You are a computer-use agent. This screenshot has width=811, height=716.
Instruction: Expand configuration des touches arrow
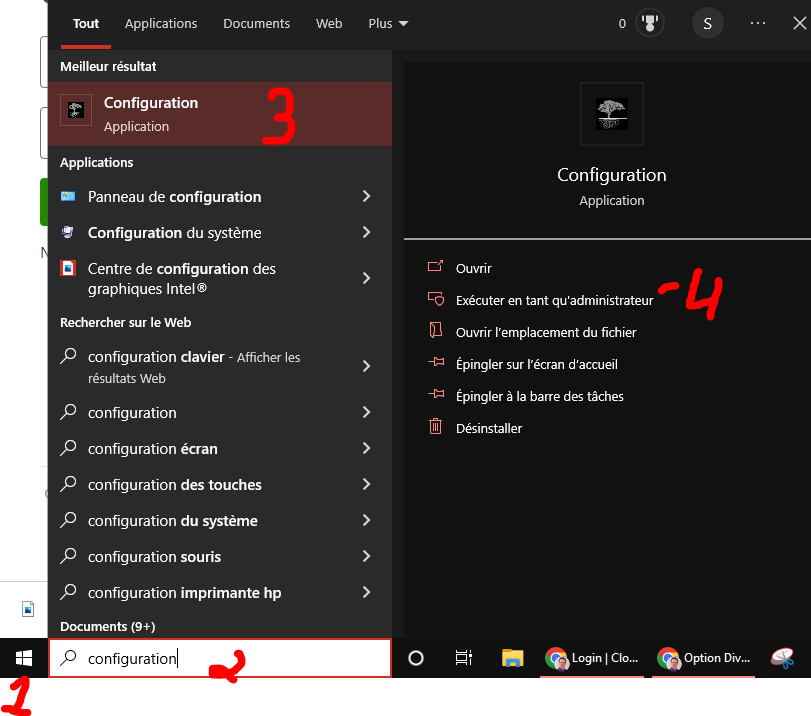pyautogui.click(x=366, y=484)
